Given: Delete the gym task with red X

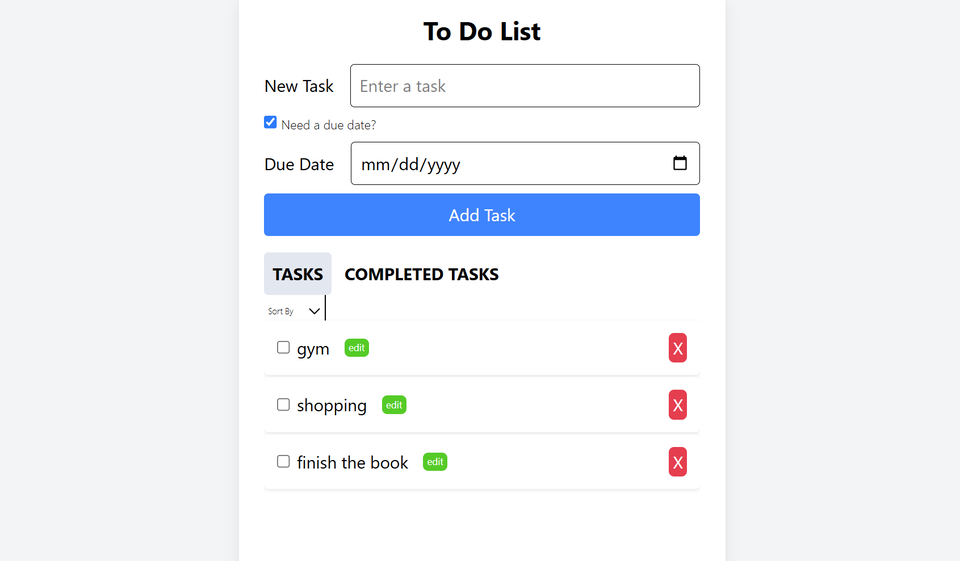Looking at the screenshot, I should (x=678, y=348).
